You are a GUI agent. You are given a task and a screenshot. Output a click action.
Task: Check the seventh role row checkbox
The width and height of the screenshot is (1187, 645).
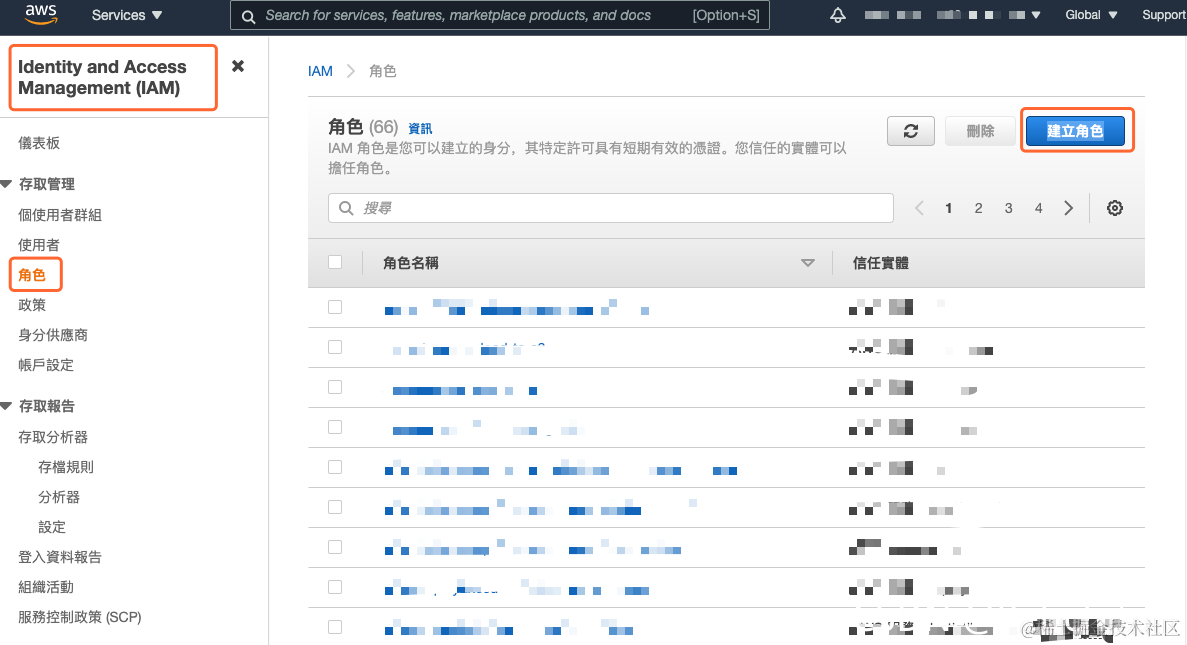(335, 547)
